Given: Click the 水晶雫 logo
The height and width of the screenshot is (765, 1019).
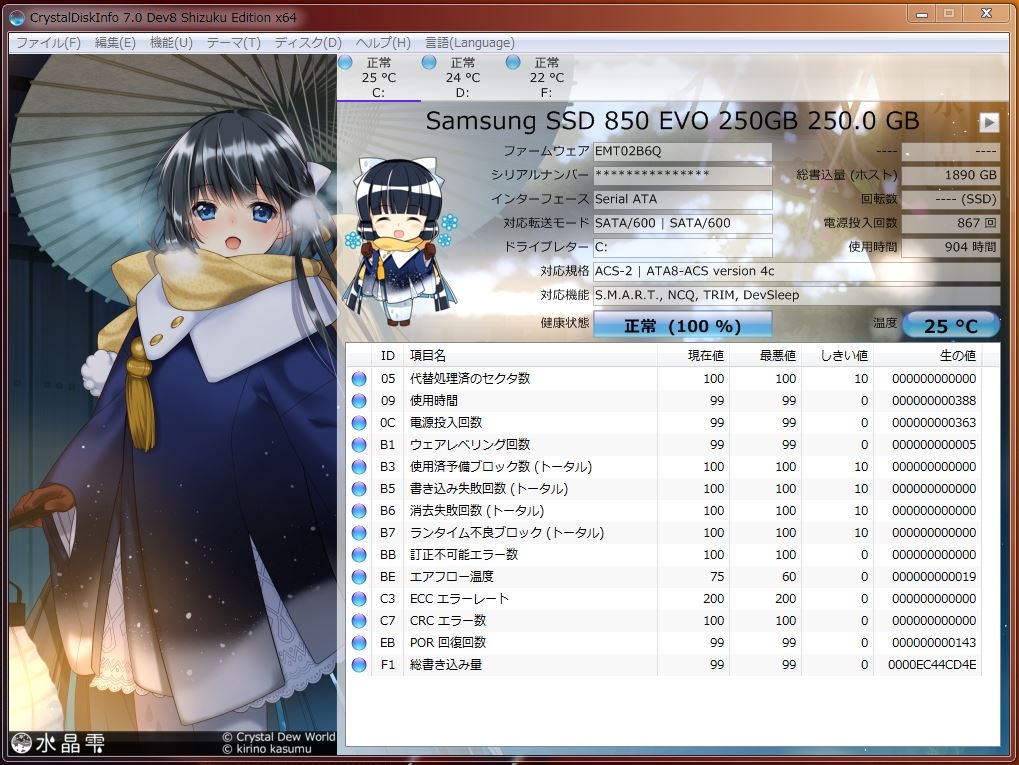Looking at the screenshot, I should 58,743.
